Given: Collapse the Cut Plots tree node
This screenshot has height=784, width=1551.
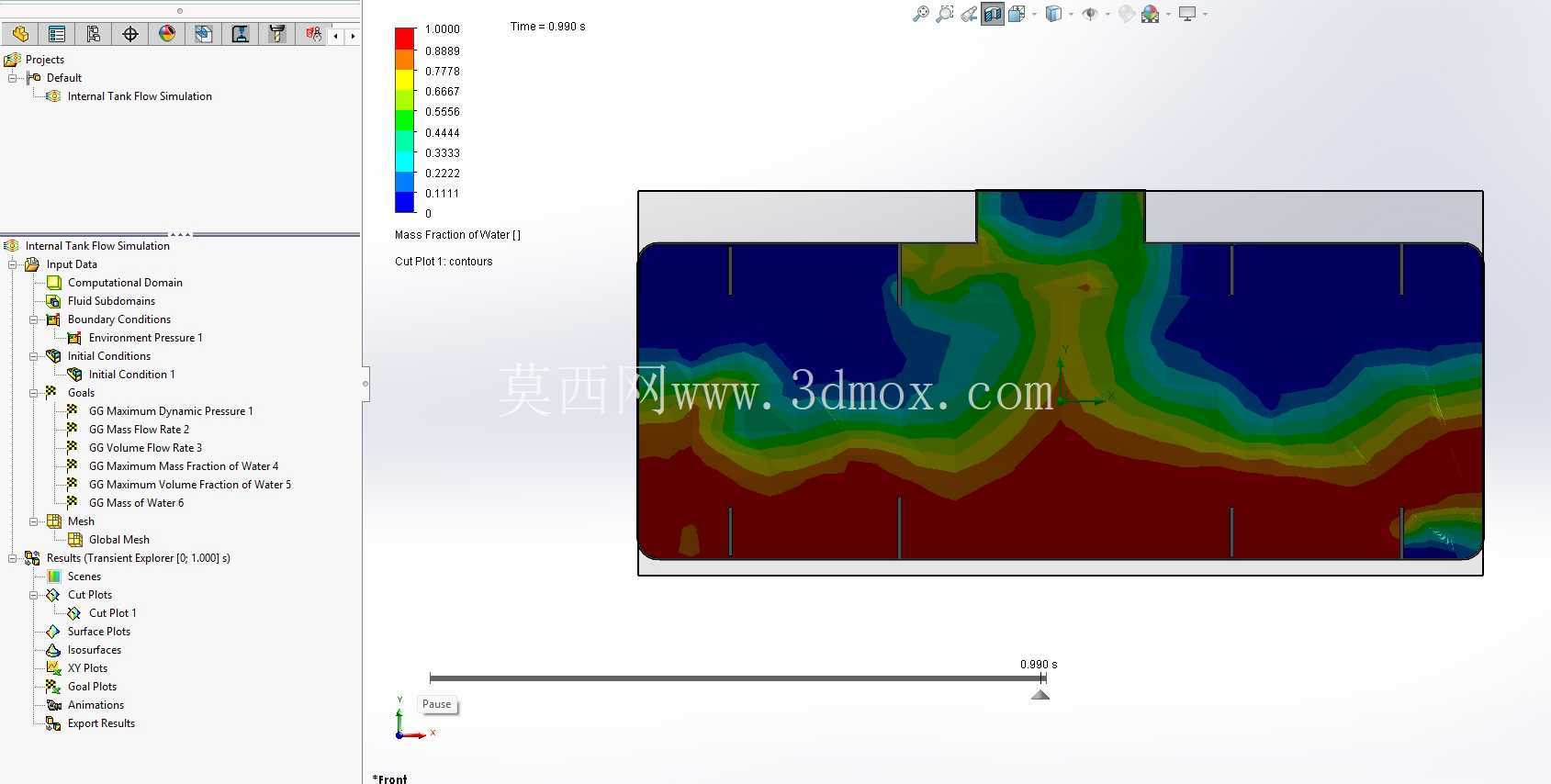Looking at the screenshot, I should pyautogui.click(x=34, y=595).
